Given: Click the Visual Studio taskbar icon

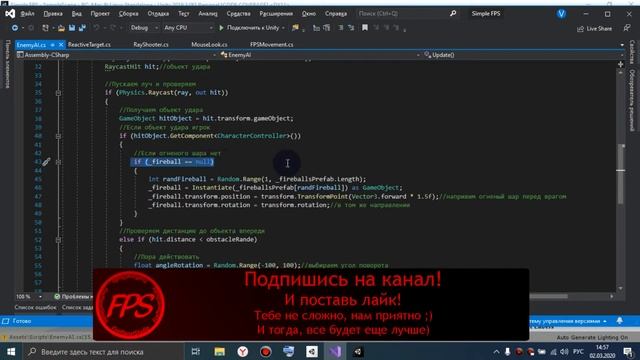Looking at the screenshot, I should [335, 351].
